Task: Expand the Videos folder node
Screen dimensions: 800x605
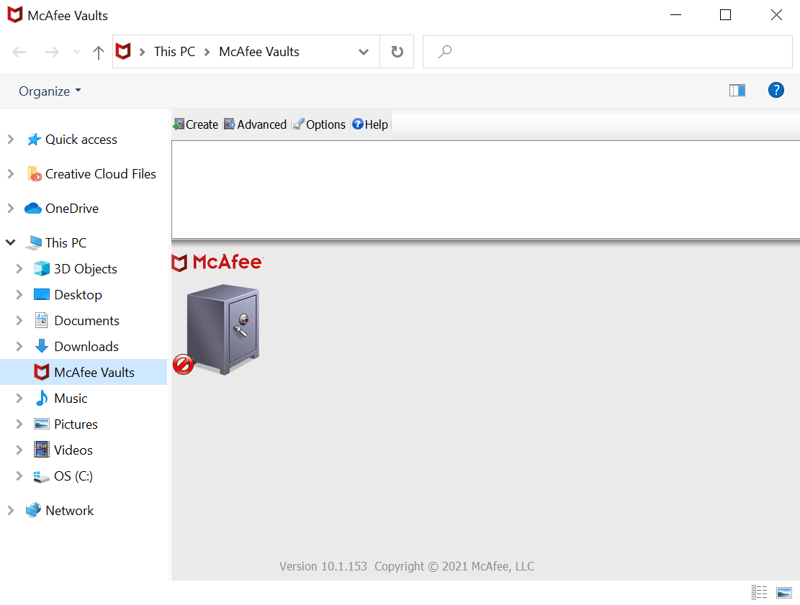Action: coord(19,450)
